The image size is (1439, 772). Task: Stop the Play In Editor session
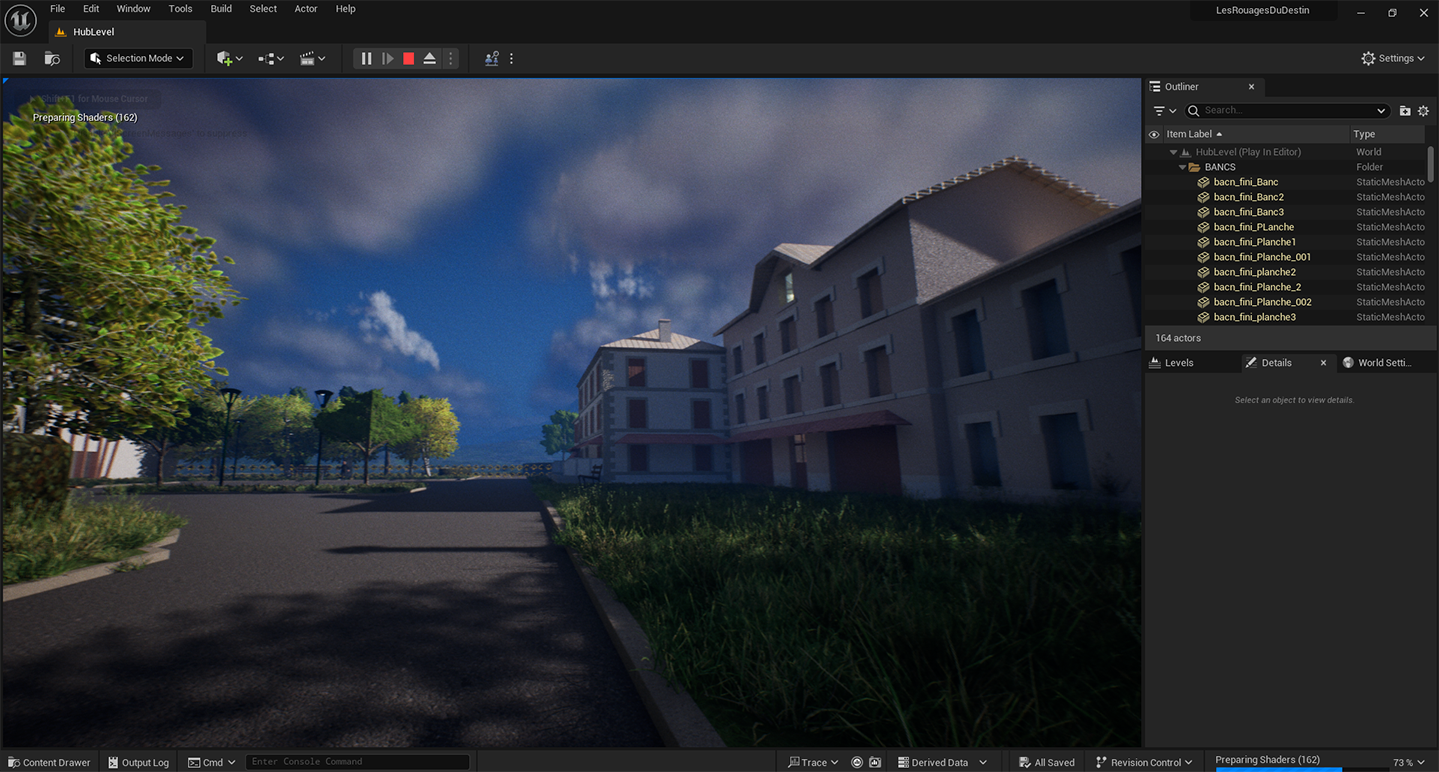(408, 58)
